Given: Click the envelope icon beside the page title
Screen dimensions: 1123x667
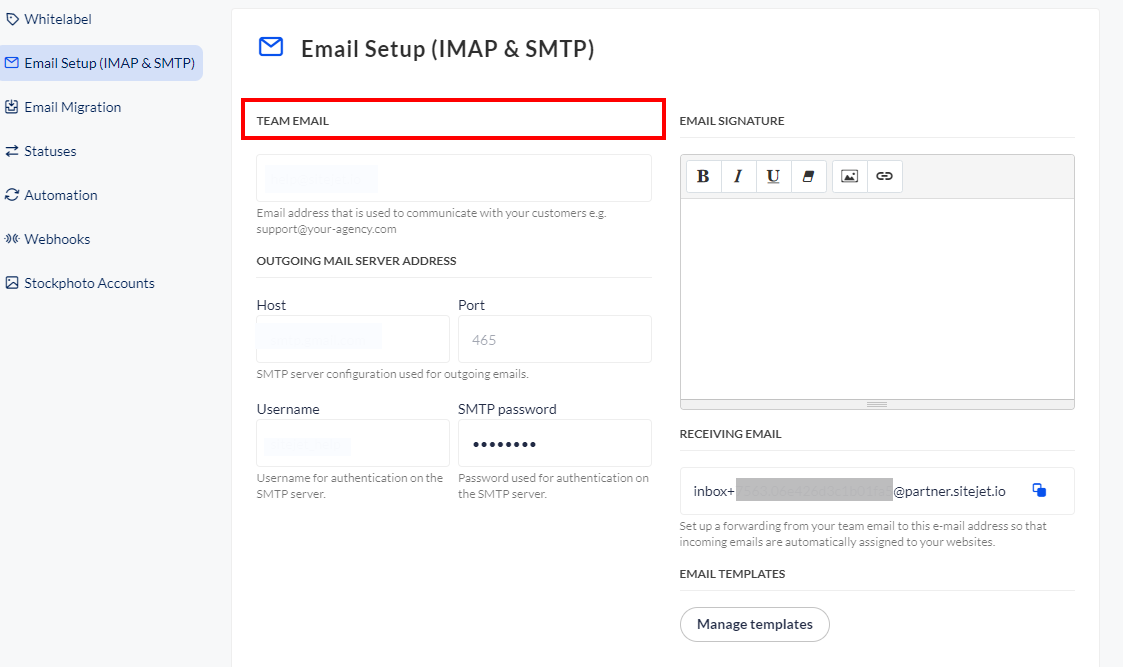Looking at the screenshot, I should 270,47.
